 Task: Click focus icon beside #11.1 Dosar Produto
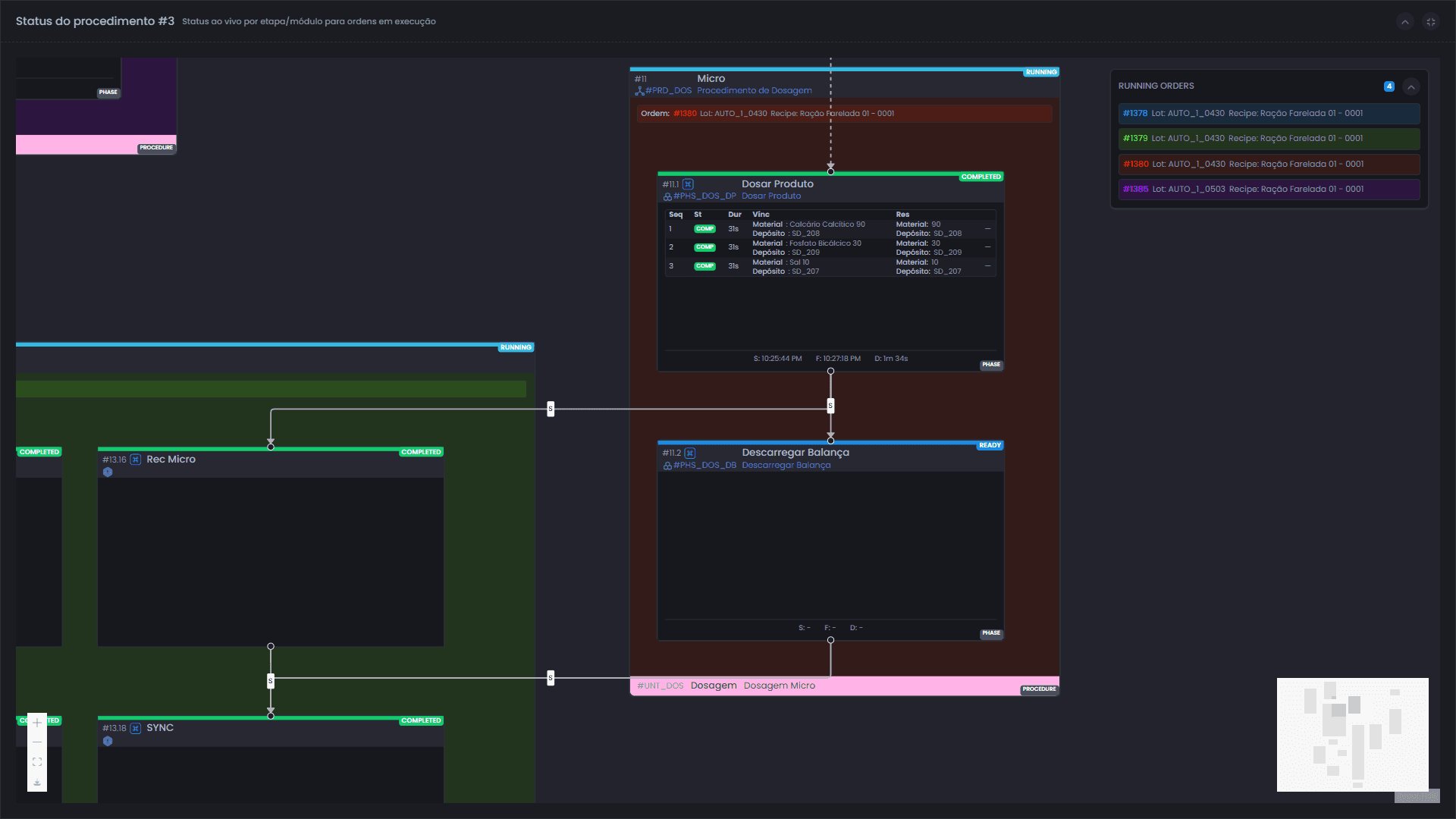688,184
